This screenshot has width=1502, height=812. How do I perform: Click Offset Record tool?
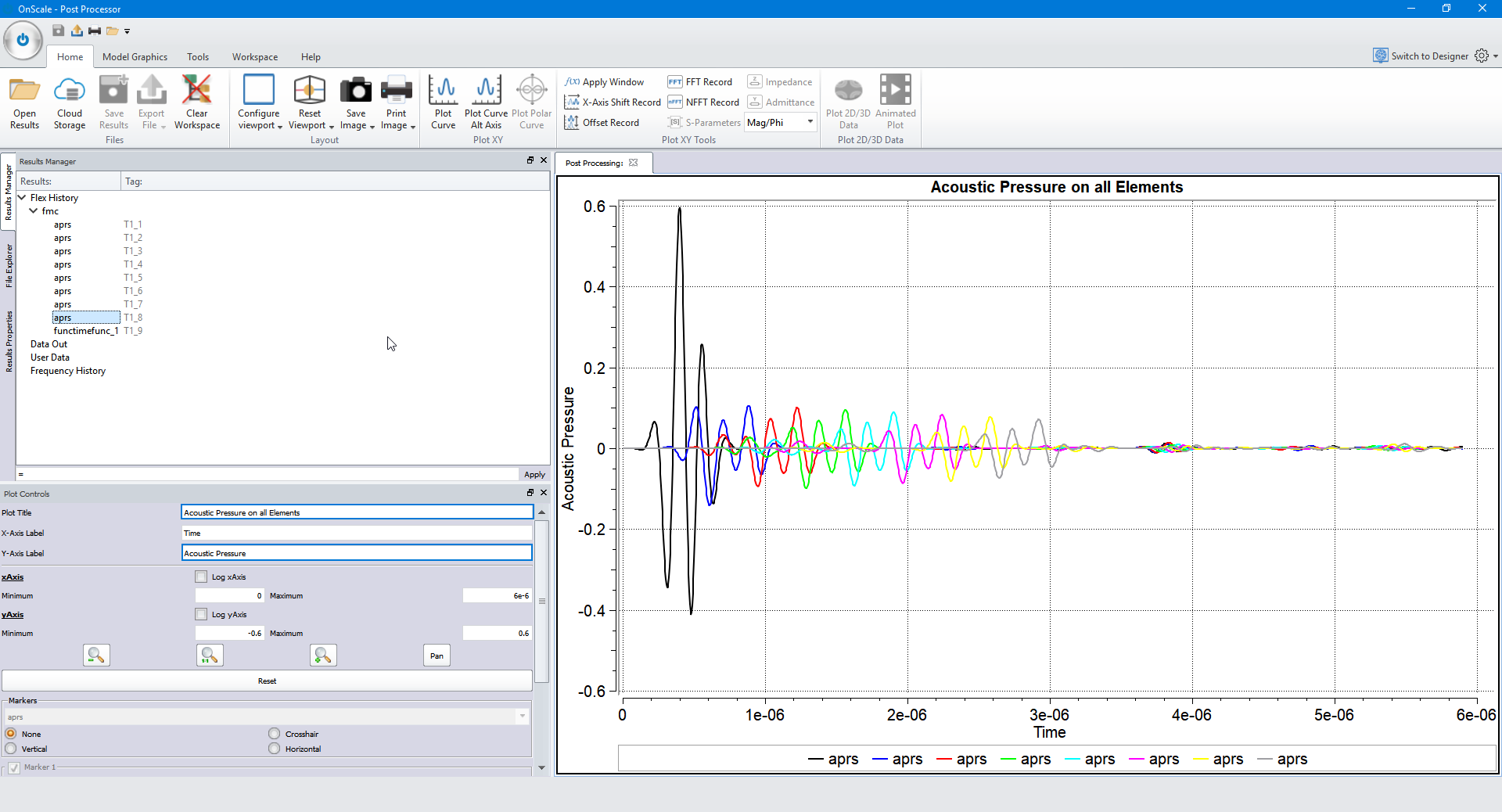pos(602,123)
